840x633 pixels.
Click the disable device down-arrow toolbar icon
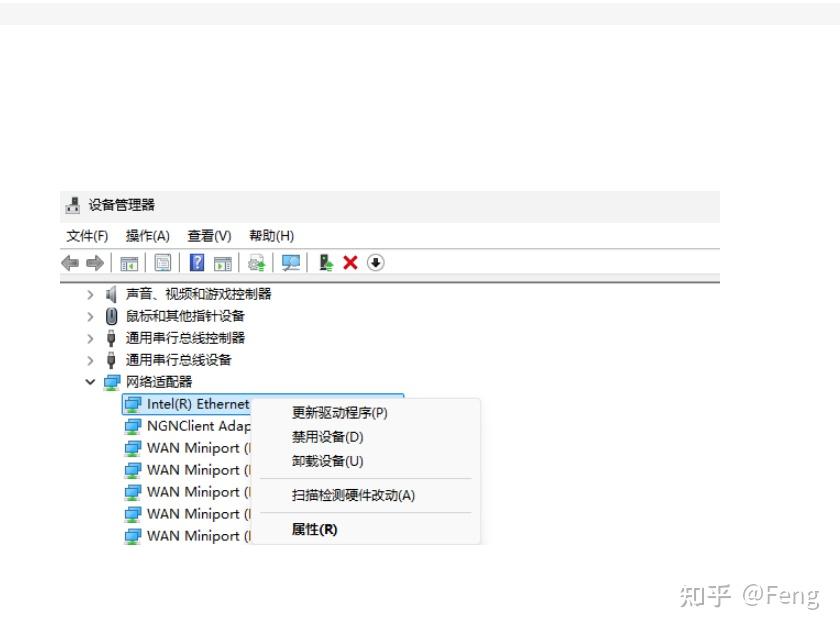tap(374, 262)
